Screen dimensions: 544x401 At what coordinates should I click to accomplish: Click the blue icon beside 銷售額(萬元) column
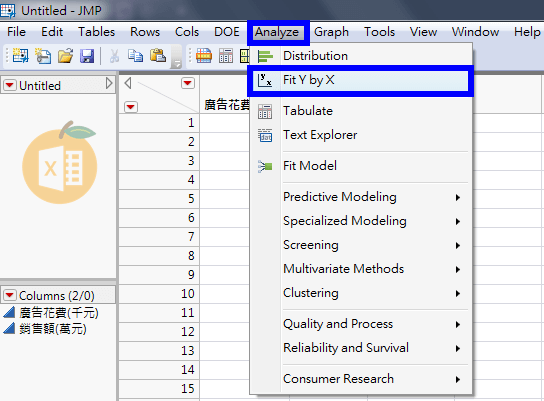(x=9, y=328)
